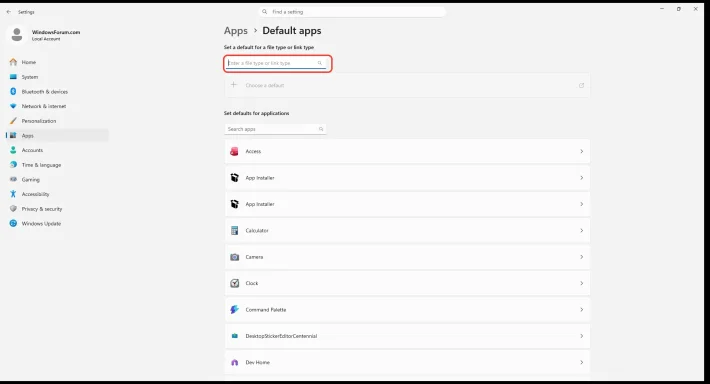710x384 pixels.
Task: Open the WindowsForum.com account avatar
Action: 17,35
